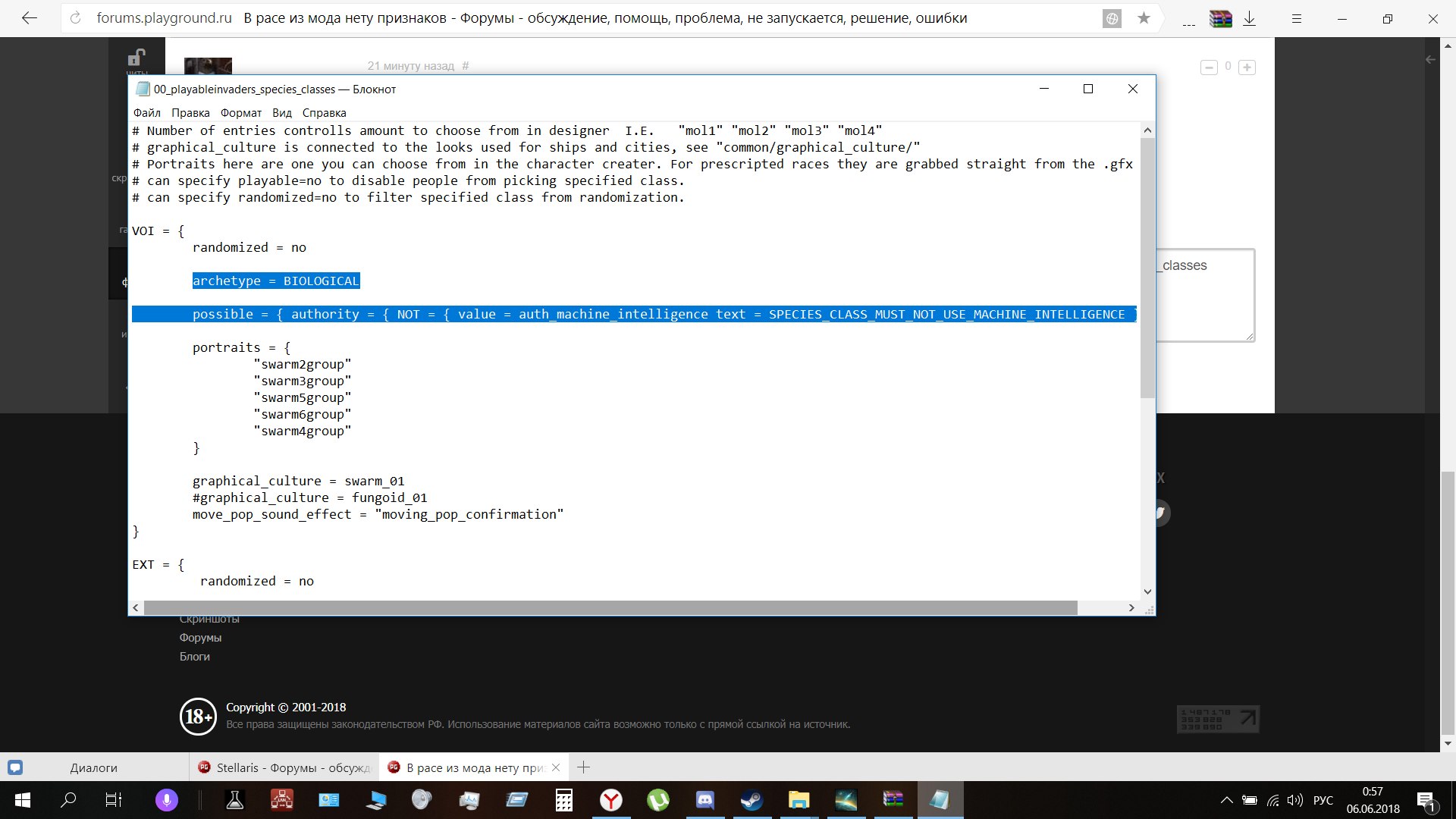
Task: Open the browser hamburger menu
Action: tap(1296, 19)
